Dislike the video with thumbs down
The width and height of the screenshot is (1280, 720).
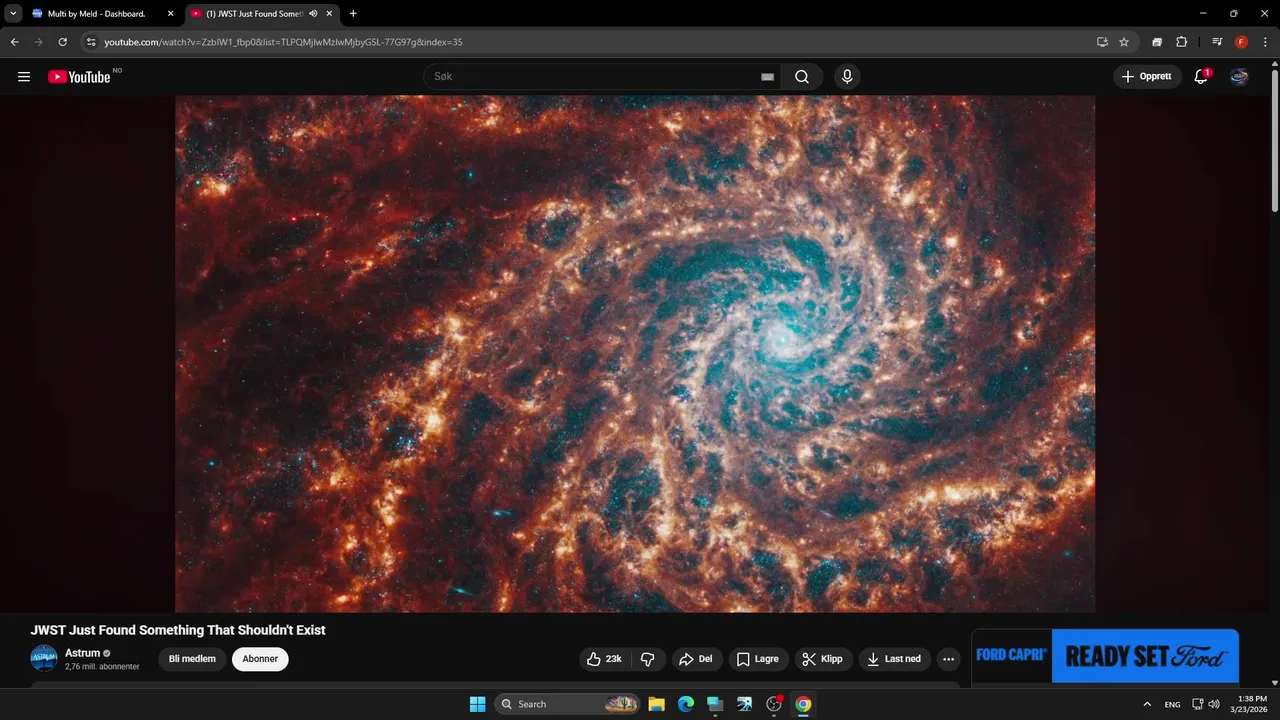(x=647, y=659)
